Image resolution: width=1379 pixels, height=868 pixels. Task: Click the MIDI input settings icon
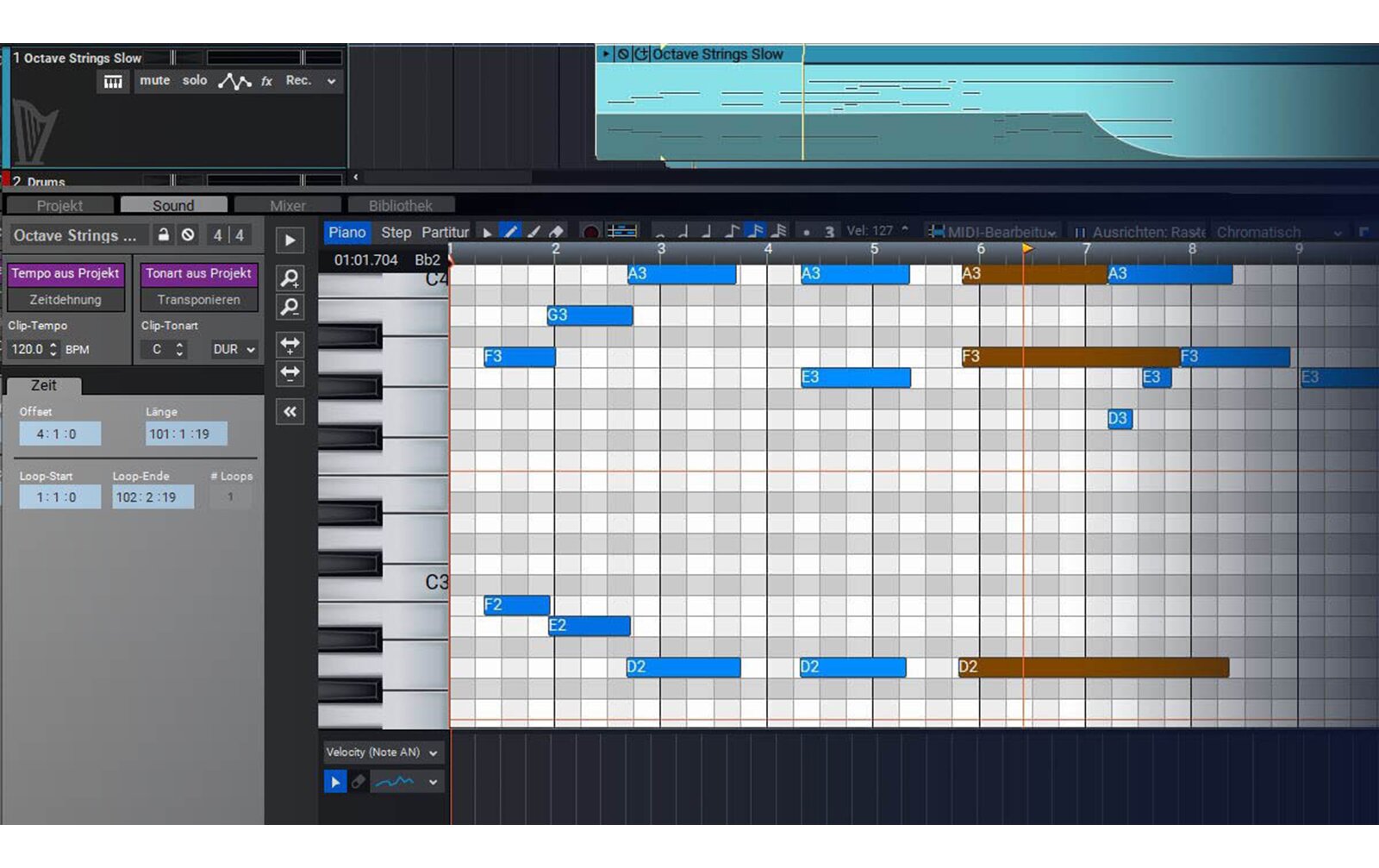coord(621,231)
